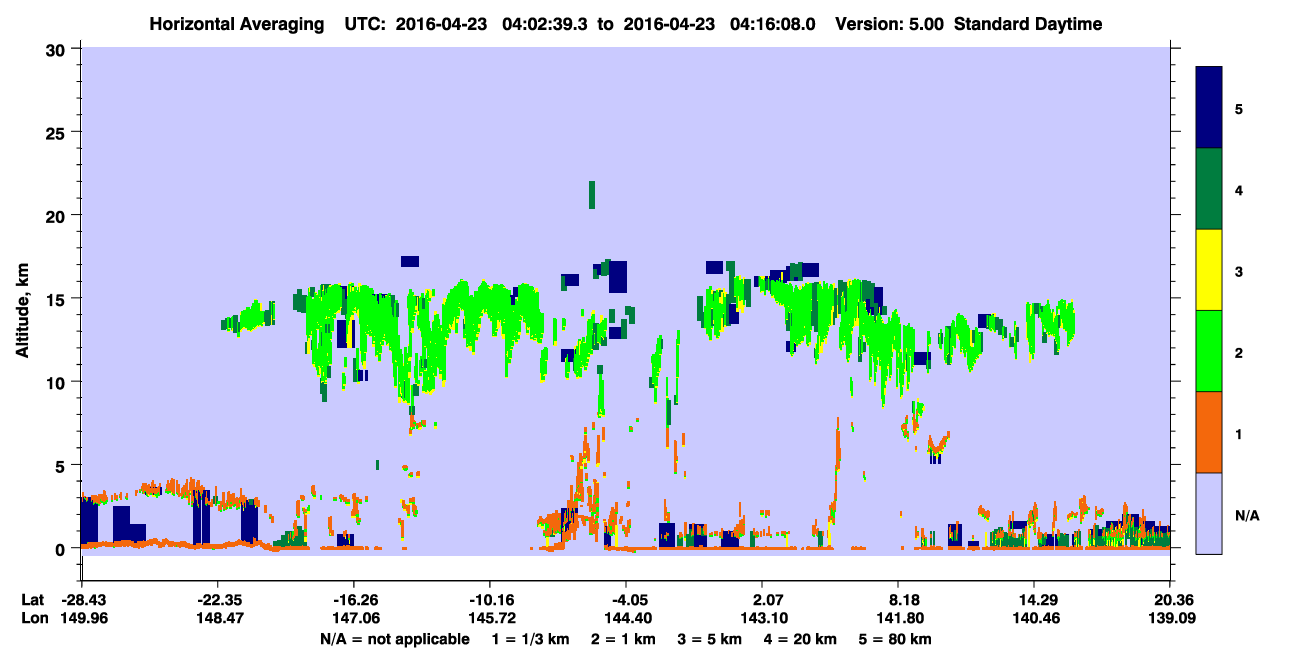Click the bright green colorbar segment labeled 2
The height and width of the screenshot is (667, 1300).
tap(1209, 351)
